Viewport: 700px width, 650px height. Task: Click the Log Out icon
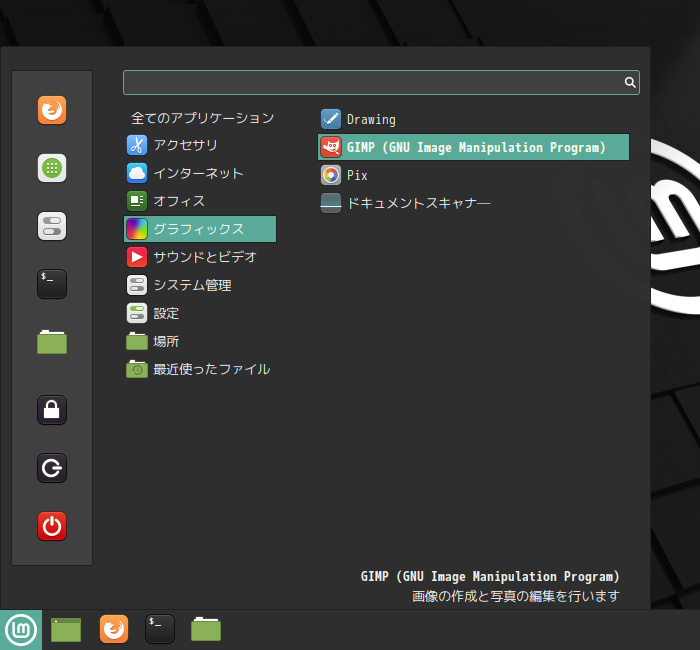click(x=52, y=468)
